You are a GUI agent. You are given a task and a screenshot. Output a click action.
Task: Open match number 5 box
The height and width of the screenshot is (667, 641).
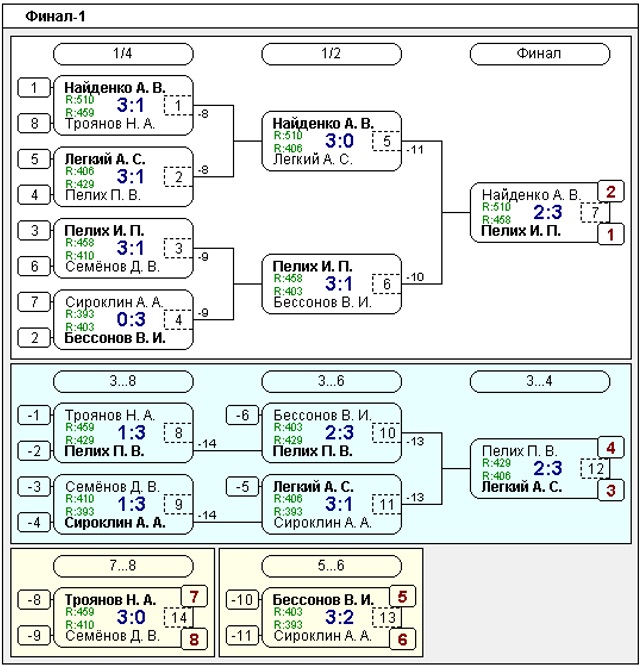(387, 141)
